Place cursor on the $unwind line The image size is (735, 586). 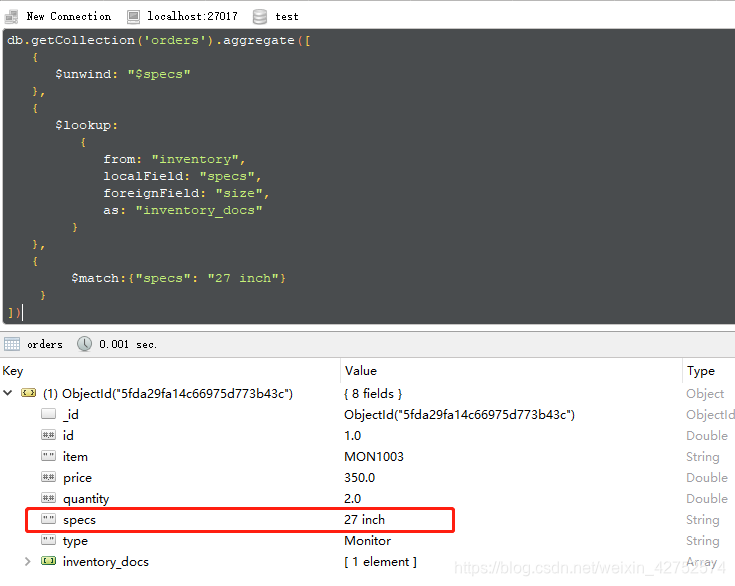point(123,74)
